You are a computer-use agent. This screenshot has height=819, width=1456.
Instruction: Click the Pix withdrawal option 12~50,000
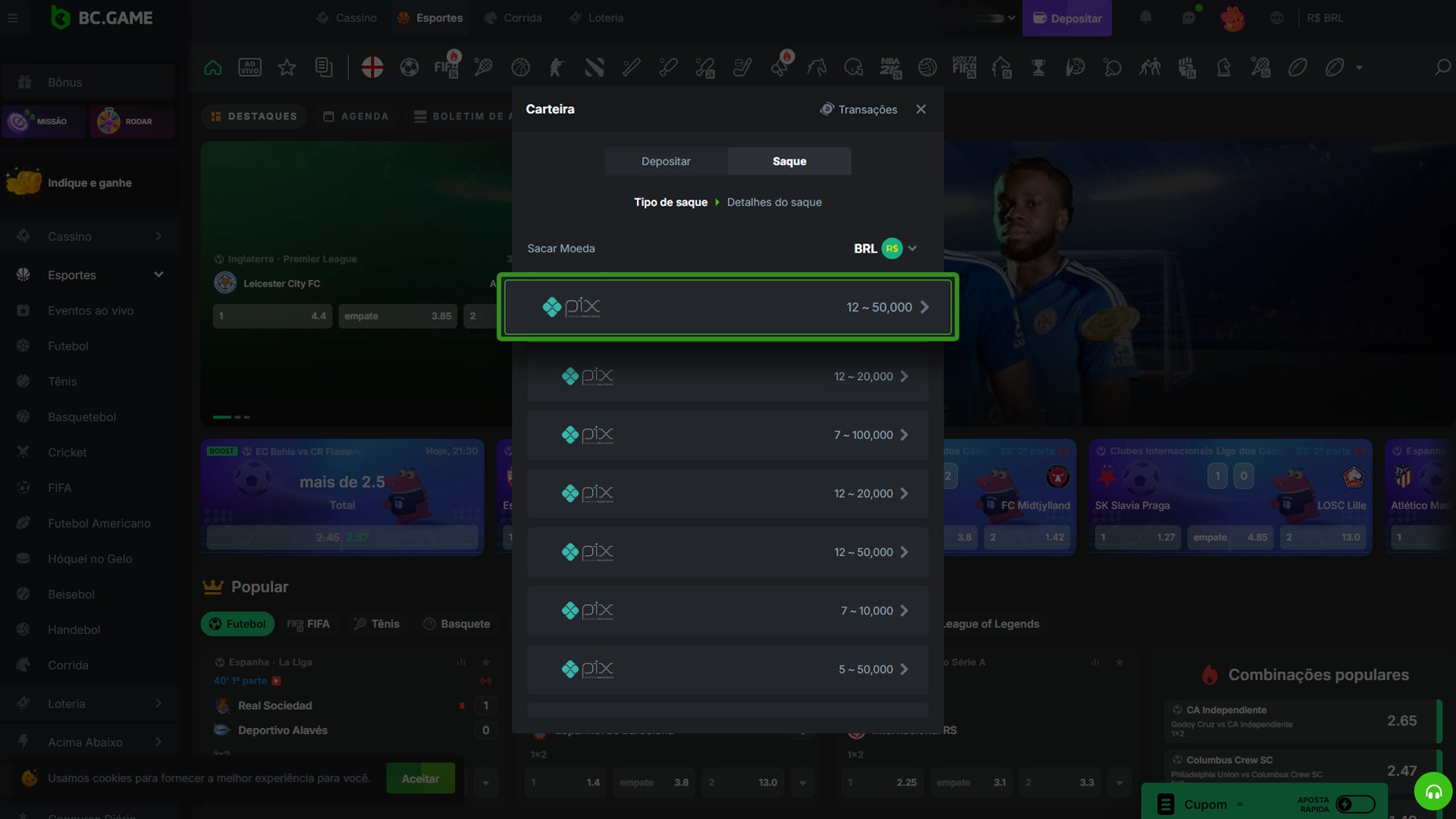click(x=727, y=307)
